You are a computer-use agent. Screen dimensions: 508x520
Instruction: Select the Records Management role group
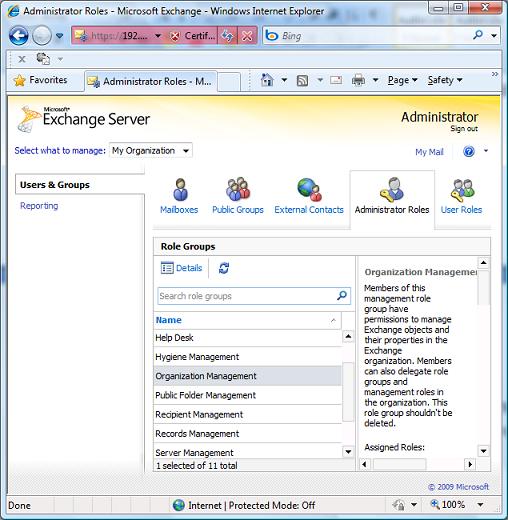click(x=247, y=434)
